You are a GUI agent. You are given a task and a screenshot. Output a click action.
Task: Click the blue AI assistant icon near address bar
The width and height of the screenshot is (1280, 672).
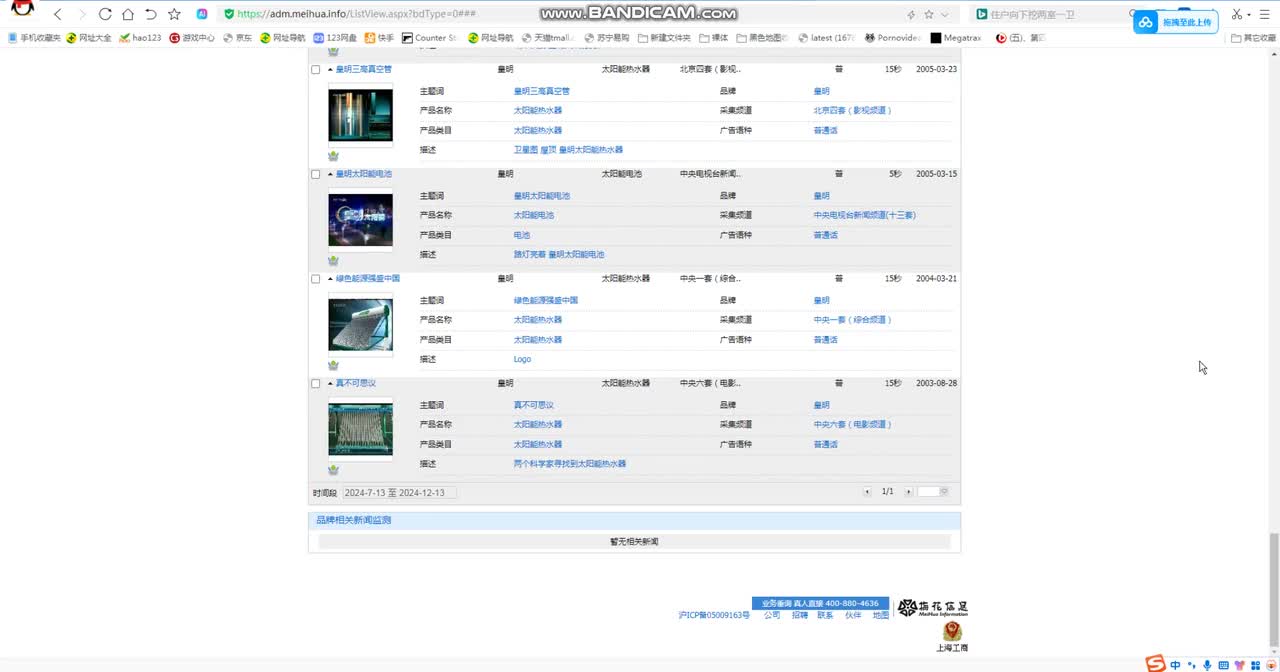pos(202,14)
